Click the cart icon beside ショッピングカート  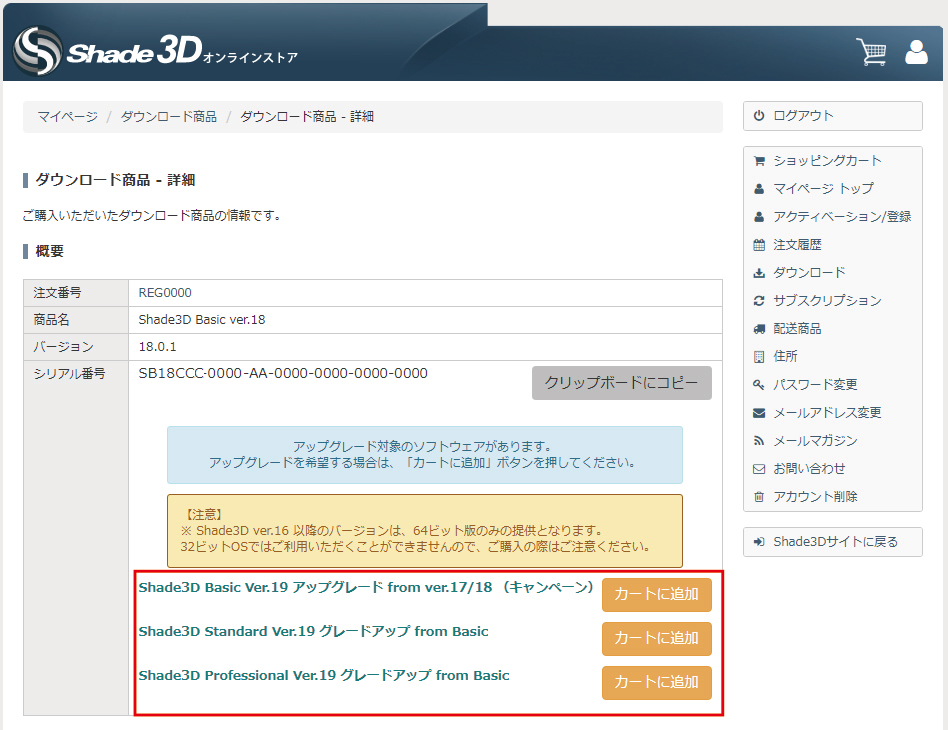[759, 161]
